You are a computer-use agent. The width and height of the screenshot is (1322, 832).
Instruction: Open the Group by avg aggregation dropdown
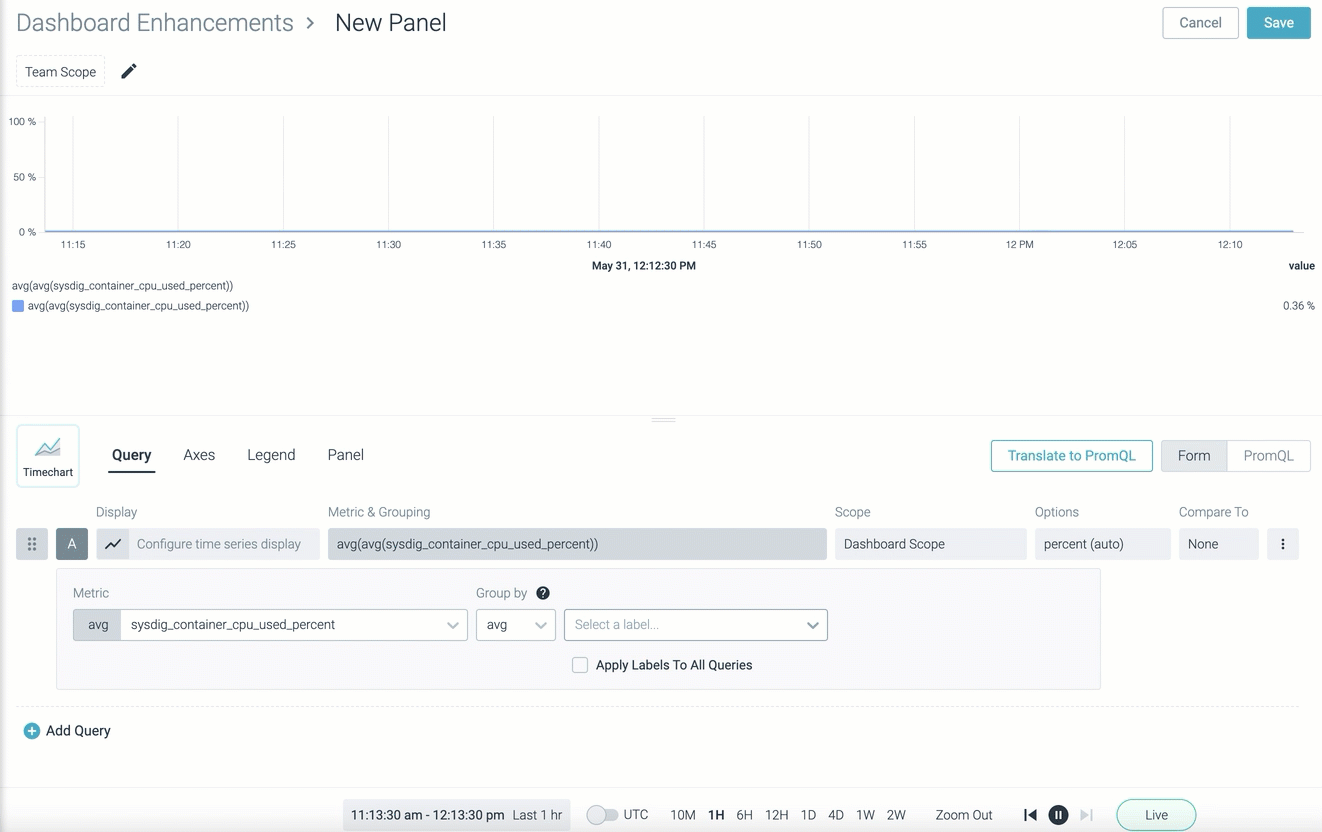(x=516, y=625)
